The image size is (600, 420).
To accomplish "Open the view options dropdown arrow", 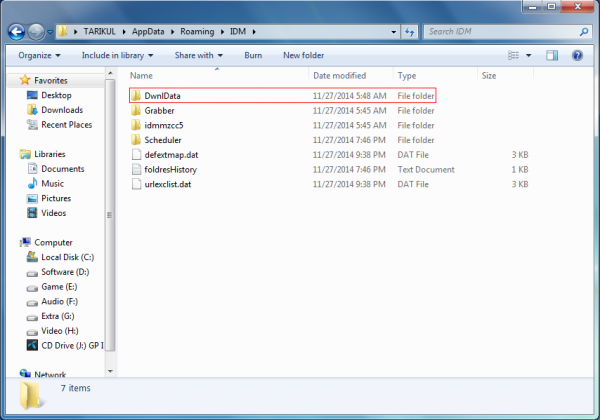I will (528, 56).
